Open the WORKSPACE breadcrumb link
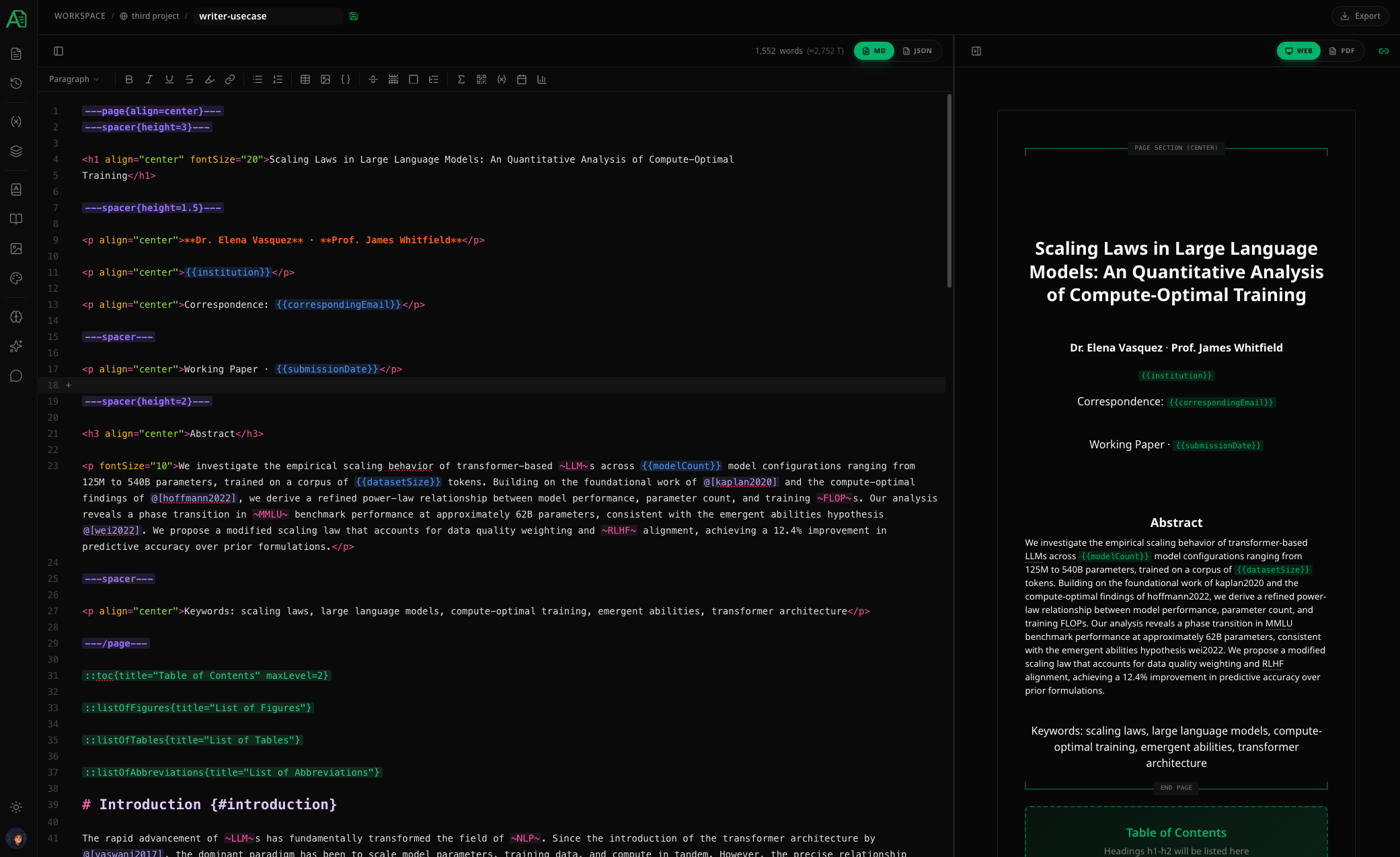The width and height of the screenshot is (1400, 857). pyautogui.click(x=79, y=15)
